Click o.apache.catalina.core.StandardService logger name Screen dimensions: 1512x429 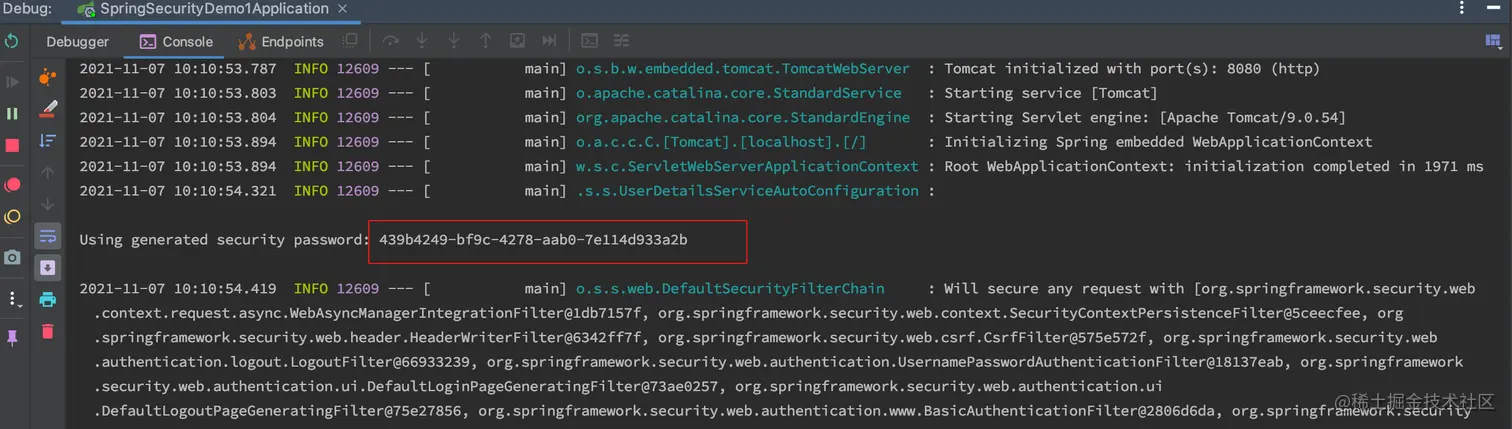tap(739, 93)
